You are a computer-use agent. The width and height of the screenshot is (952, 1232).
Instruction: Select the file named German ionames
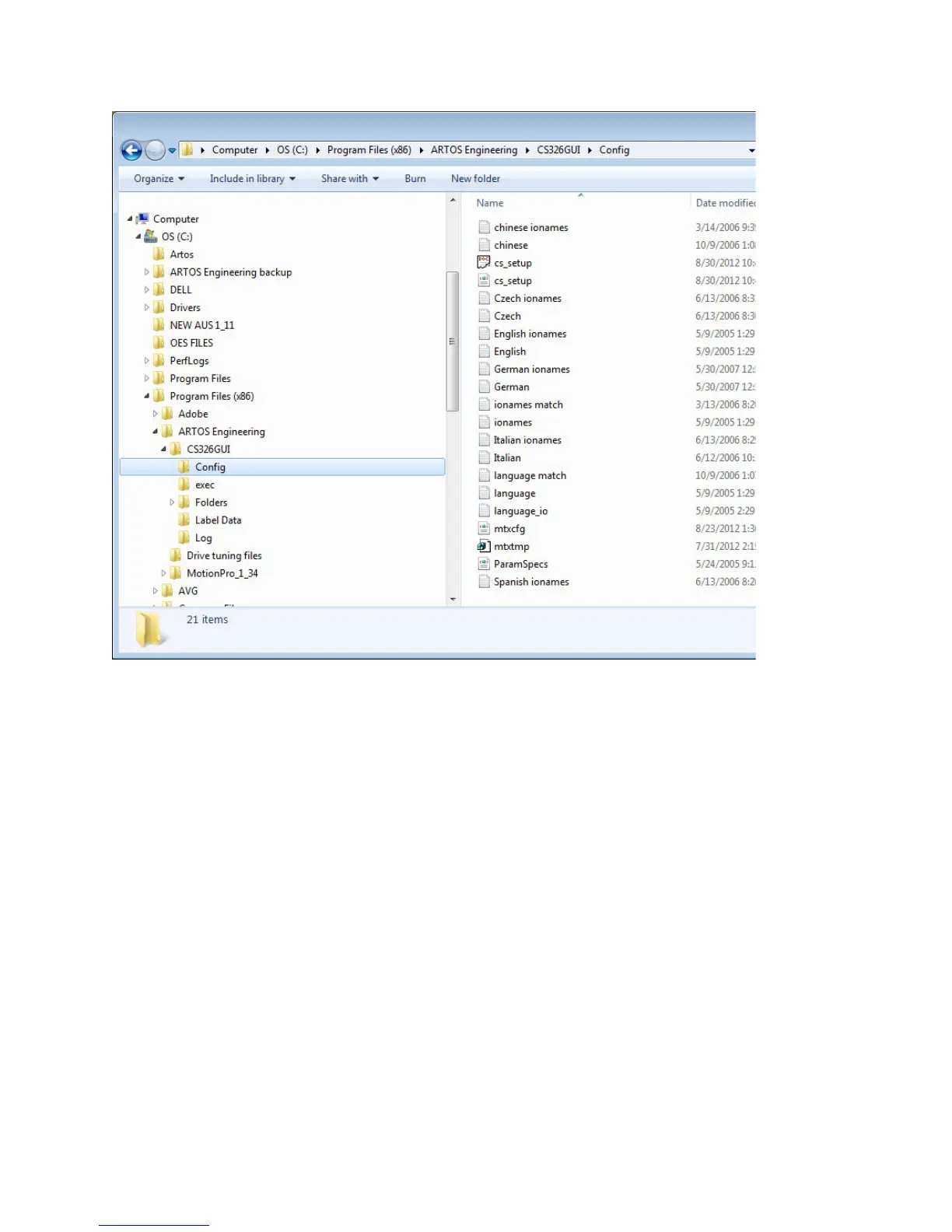pyautogui.click(x=531, y=369)
